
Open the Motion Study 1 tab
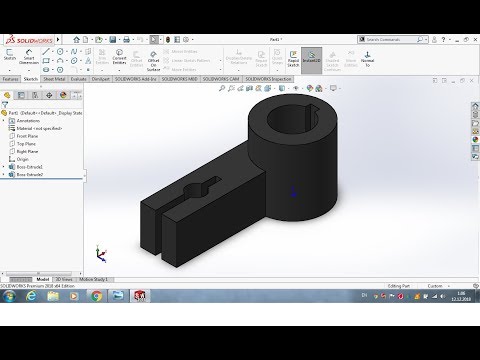click(x=93, y=279)
